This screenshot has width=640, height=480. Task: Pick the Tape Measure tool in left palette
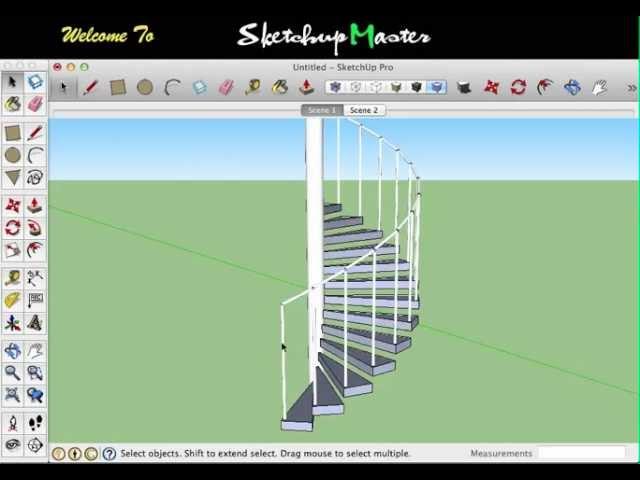(13, 278)
